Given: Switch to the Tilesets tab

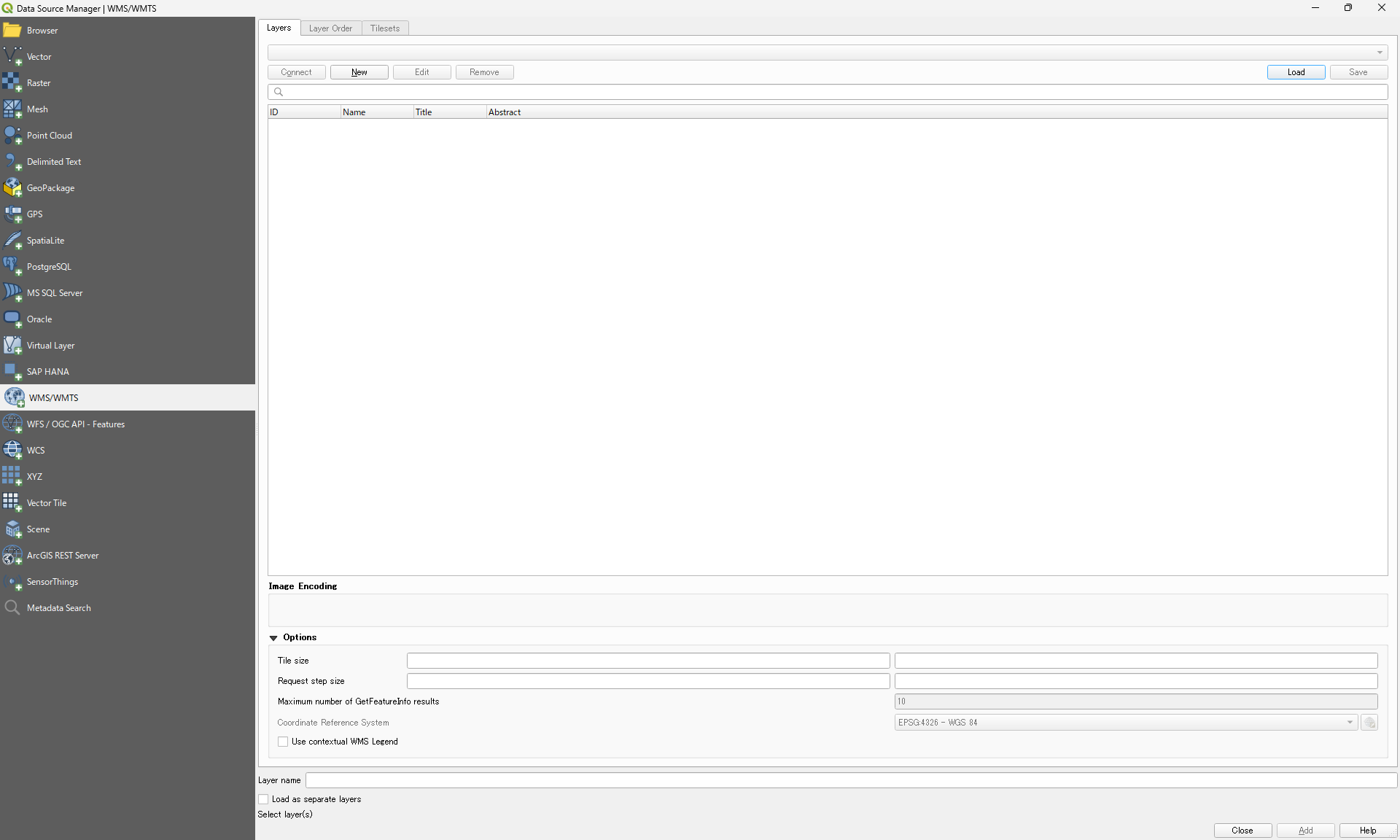Looking at the screenshot, I should pos(384,28).
